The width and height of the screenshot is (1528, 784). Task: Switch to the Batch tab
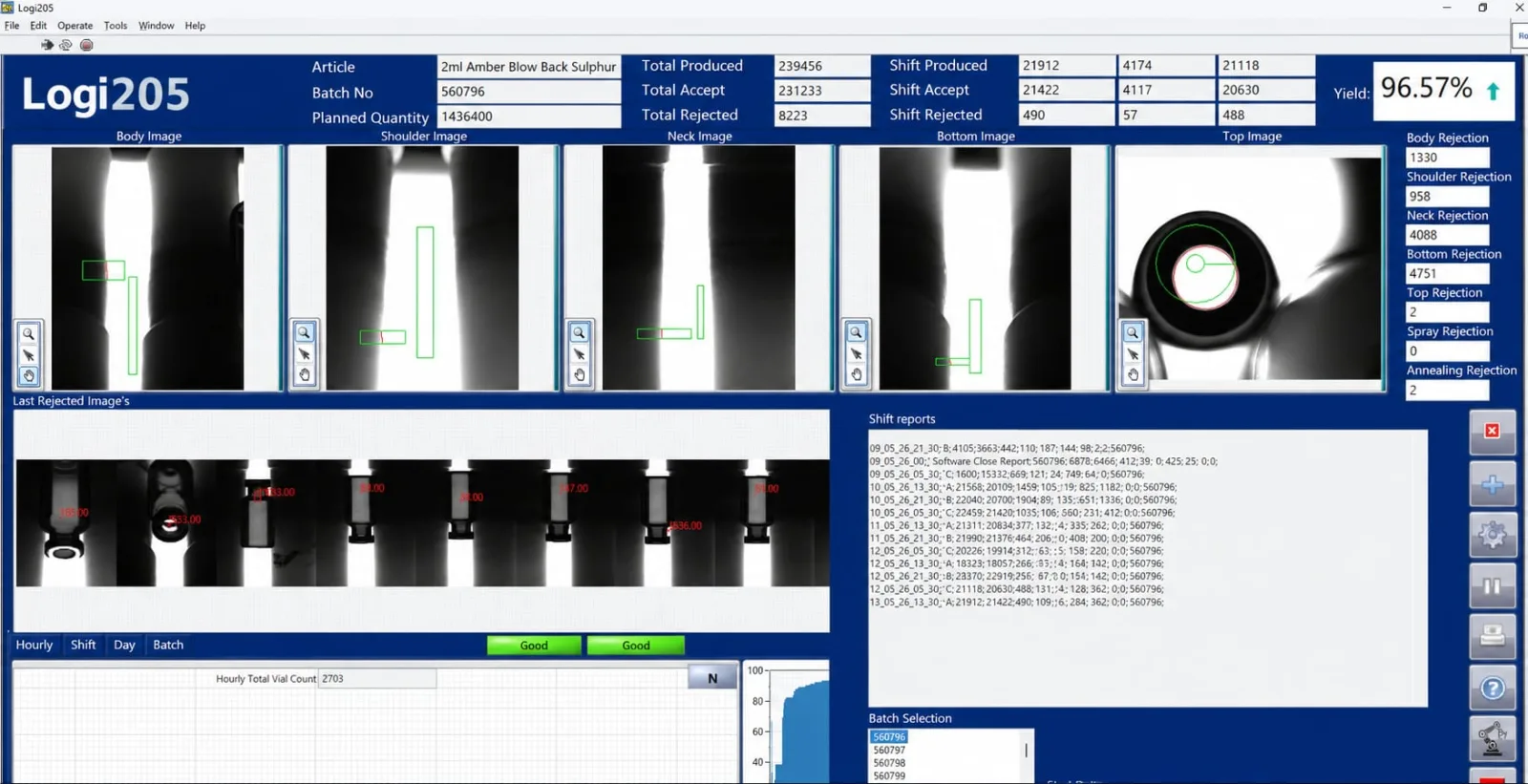click(168, 645)
